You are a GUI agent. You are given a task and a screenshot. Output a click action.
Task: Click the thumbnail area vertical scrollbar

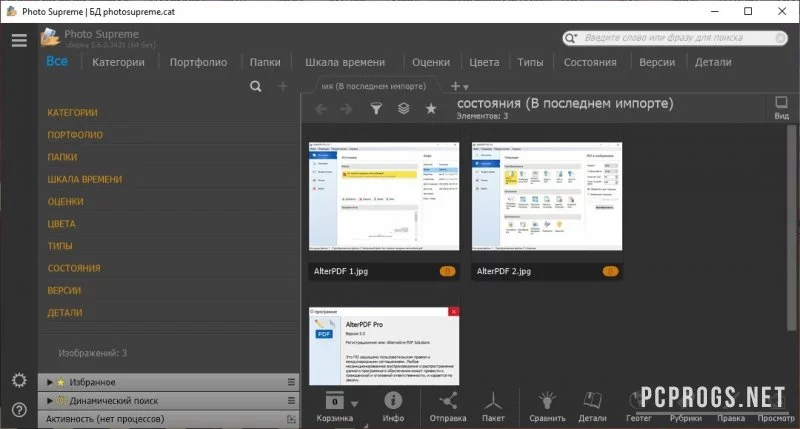(x=791, y=227)
